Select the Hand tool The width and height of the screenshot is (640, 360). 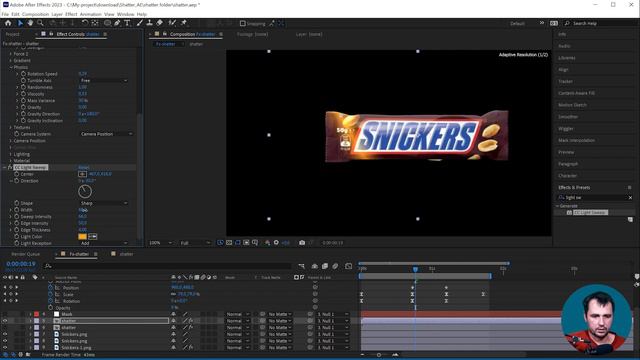click(x=30, y=23)
